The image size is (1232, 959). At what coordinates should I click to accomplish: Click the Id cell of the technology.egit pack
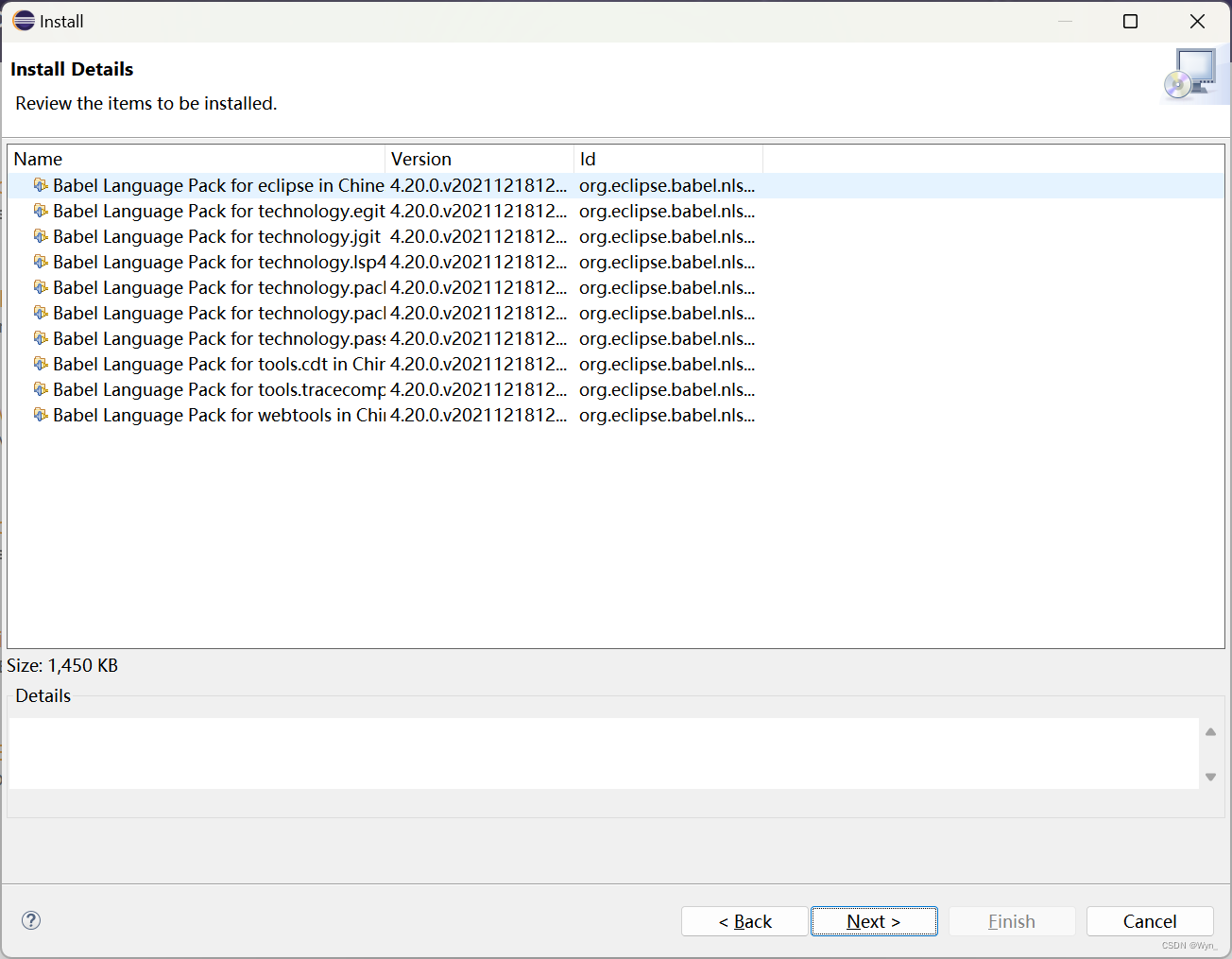pyautogui.click(x=667, y=211)
